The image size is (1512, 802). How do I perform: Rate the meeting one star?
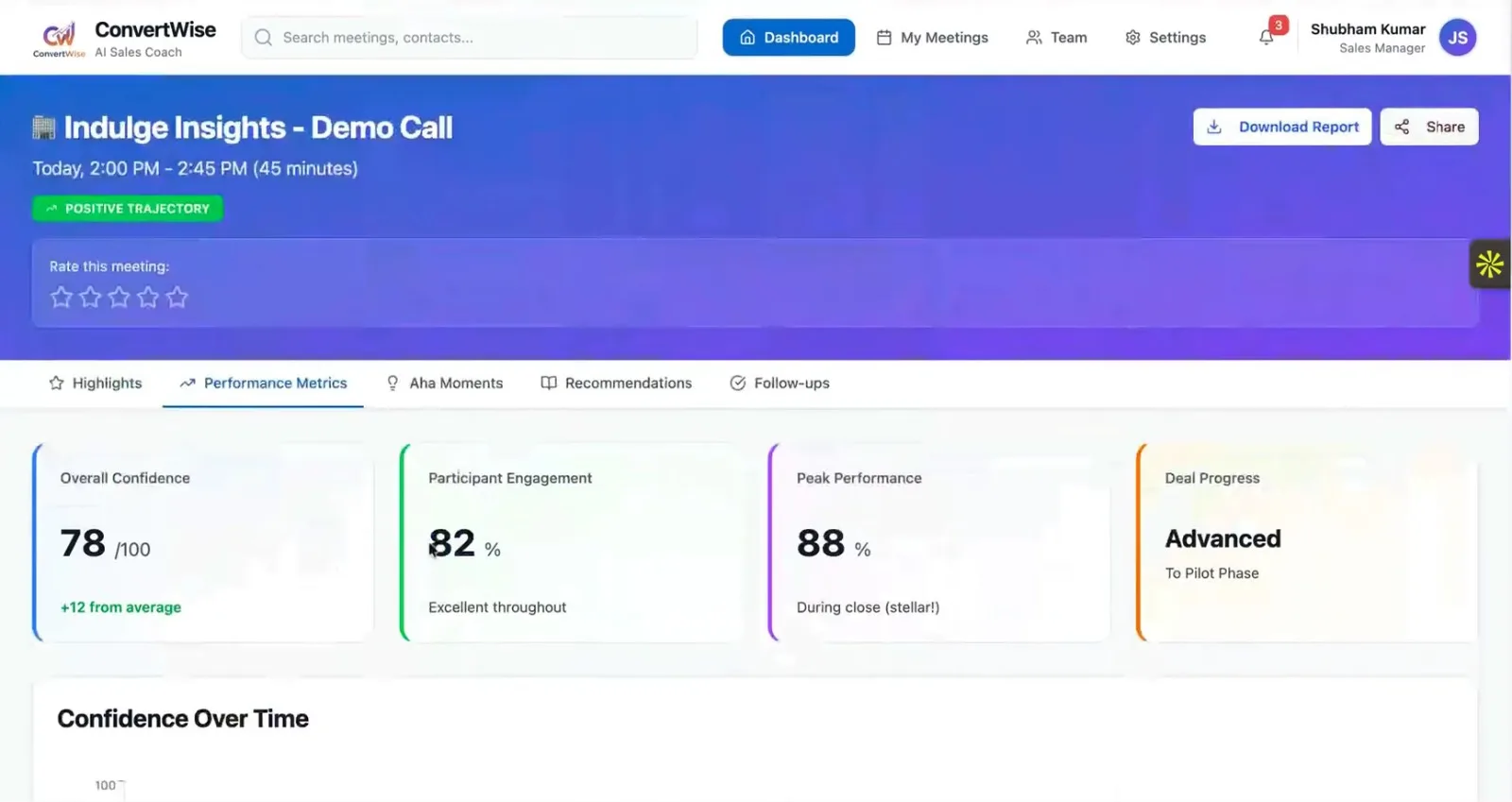point(61,298)
